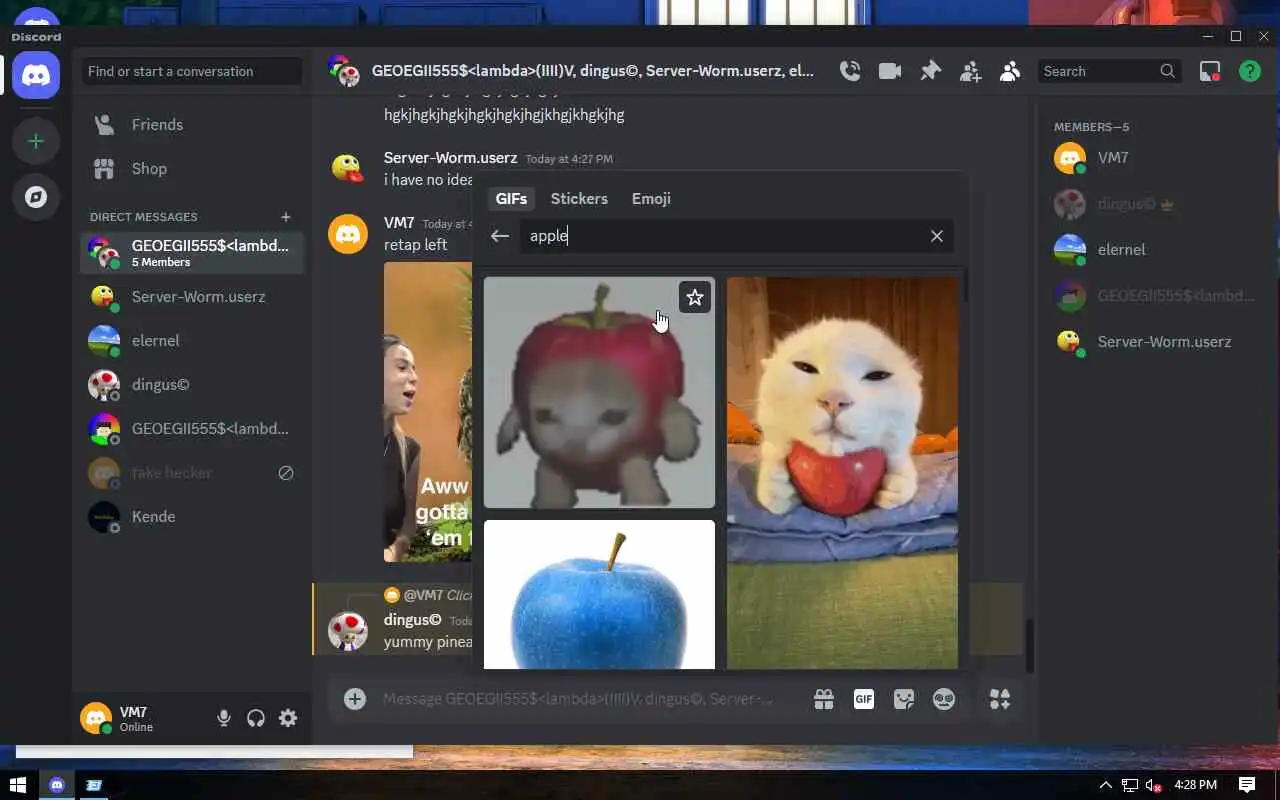Open elernel direct message
This screenshot has width=1280, height=800.
pyautogui.click(x=192, y=341)
